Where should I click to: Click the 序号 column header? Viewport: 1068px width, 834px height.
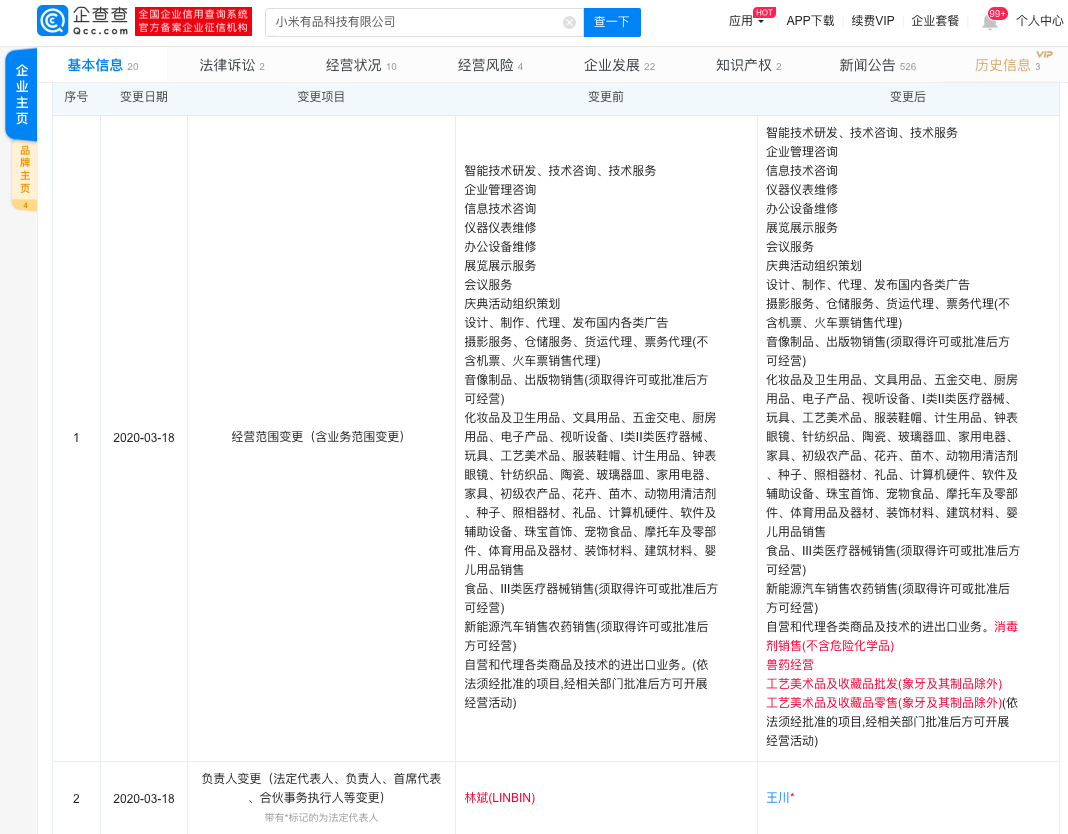(76, 97)
